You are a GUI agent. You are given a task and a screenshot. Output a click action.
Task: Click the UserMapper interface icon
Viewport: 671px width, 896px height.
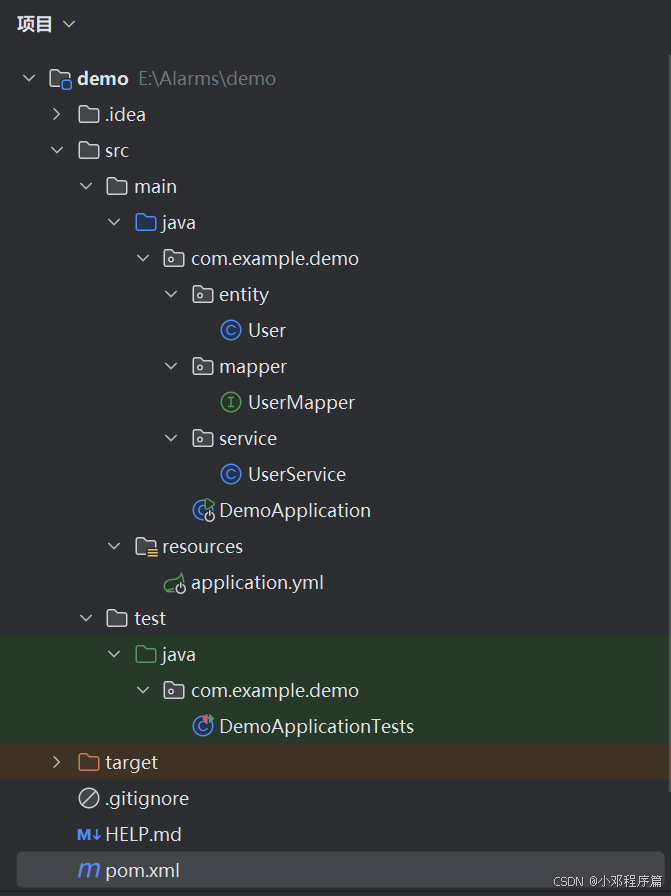pos(231,402)
